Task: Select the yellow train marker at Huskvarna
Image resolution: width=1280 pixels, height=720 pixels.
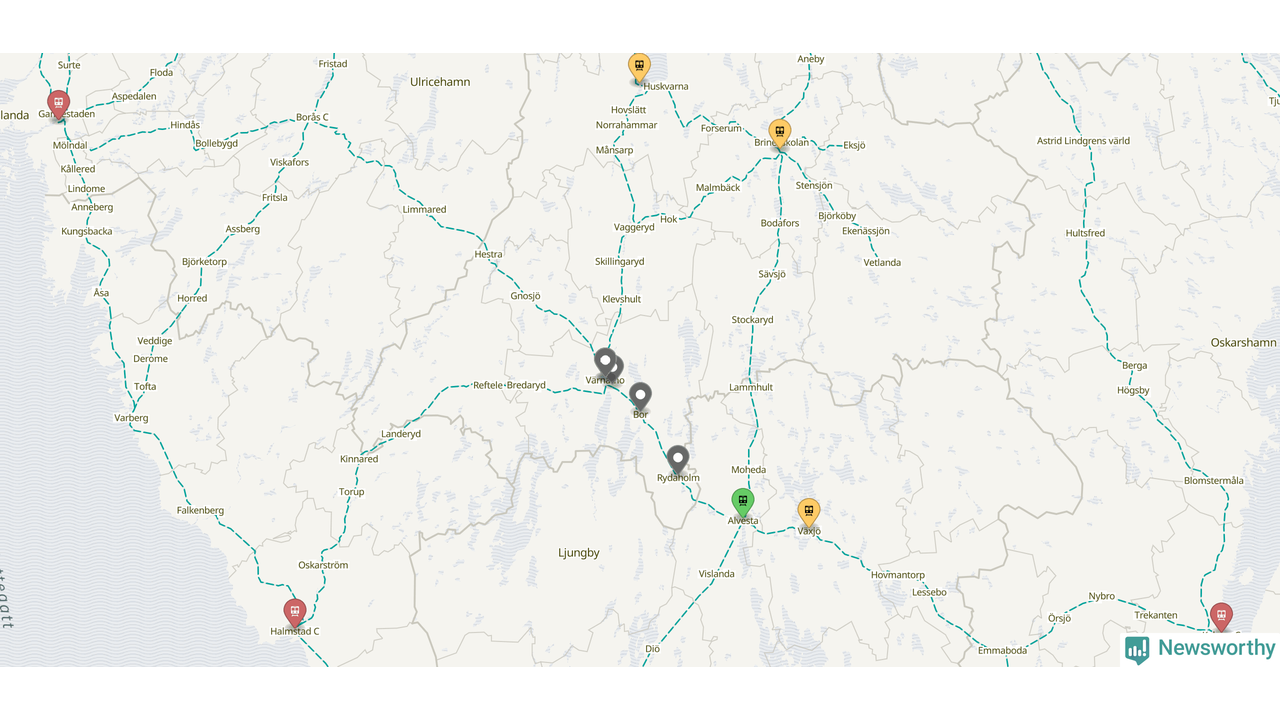Action: coord(639,68)
